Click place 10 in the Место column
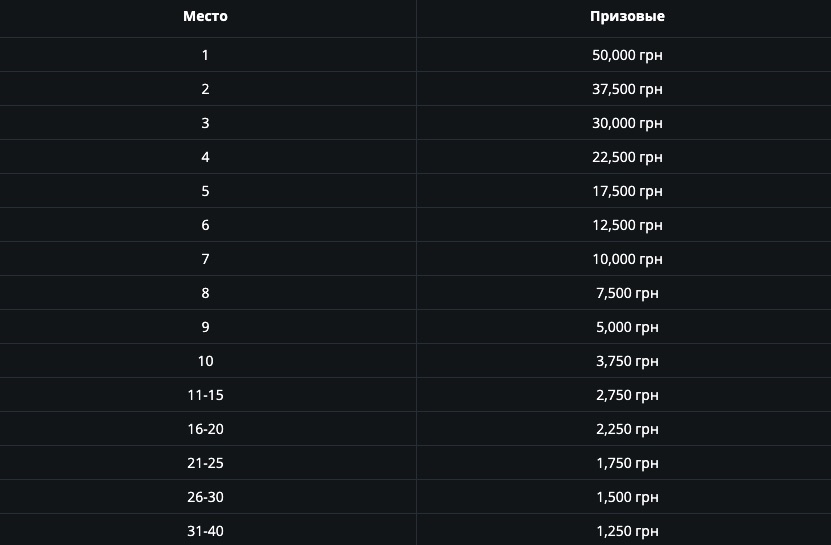This screenshot has width=831, height=545. click(205, 361)
